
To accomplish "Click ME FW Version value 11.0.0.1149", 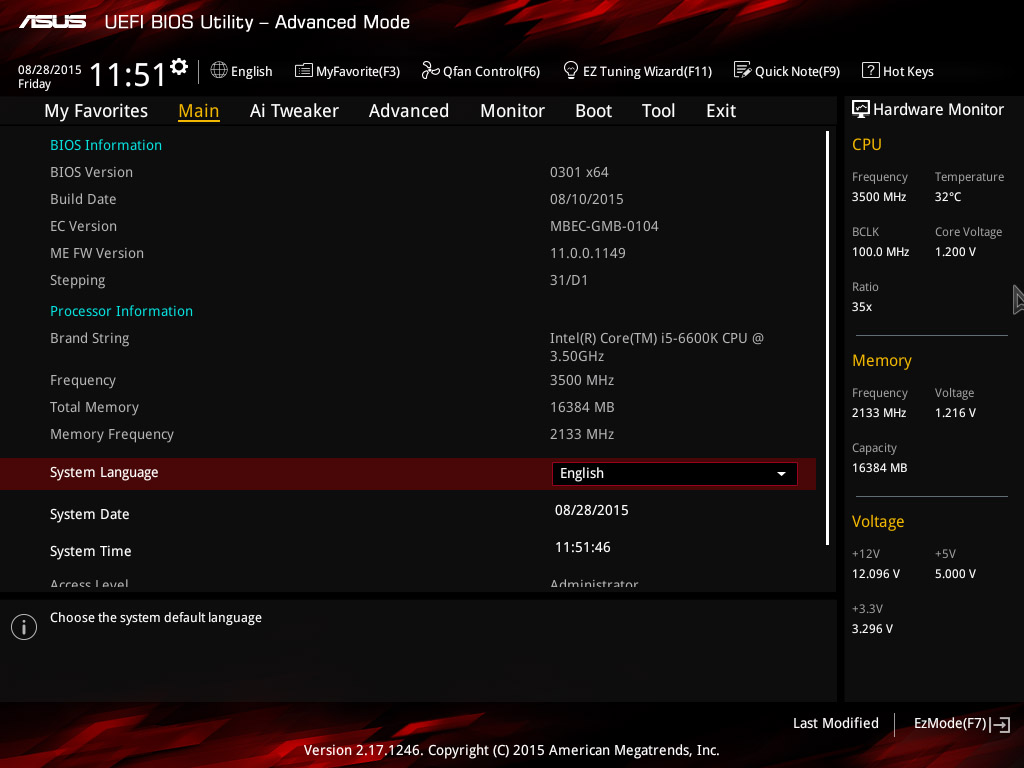I will tap(588, 253).
